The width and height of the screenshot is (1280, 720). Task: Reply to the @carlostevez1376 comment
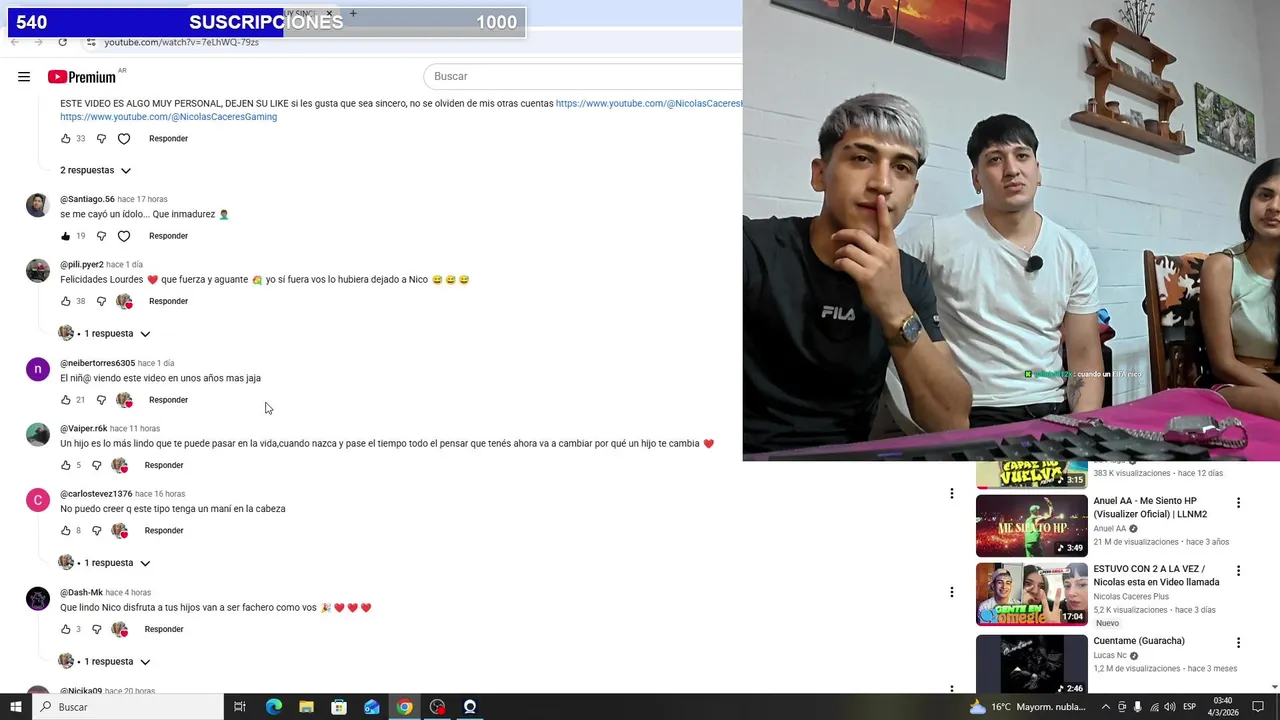[x=164, y=531]
